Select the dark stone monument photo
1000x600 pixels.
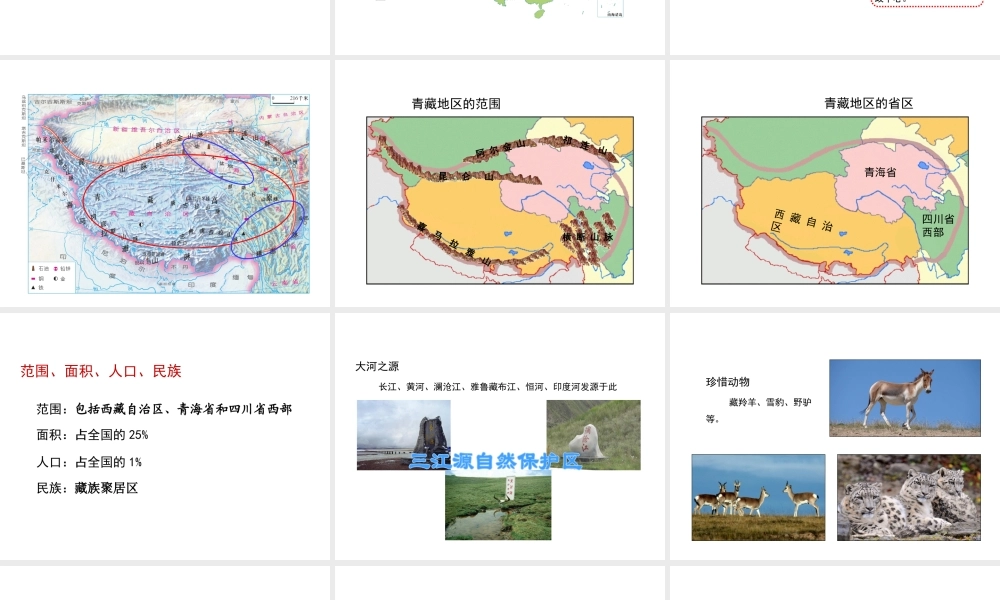[x=404, y=435]
